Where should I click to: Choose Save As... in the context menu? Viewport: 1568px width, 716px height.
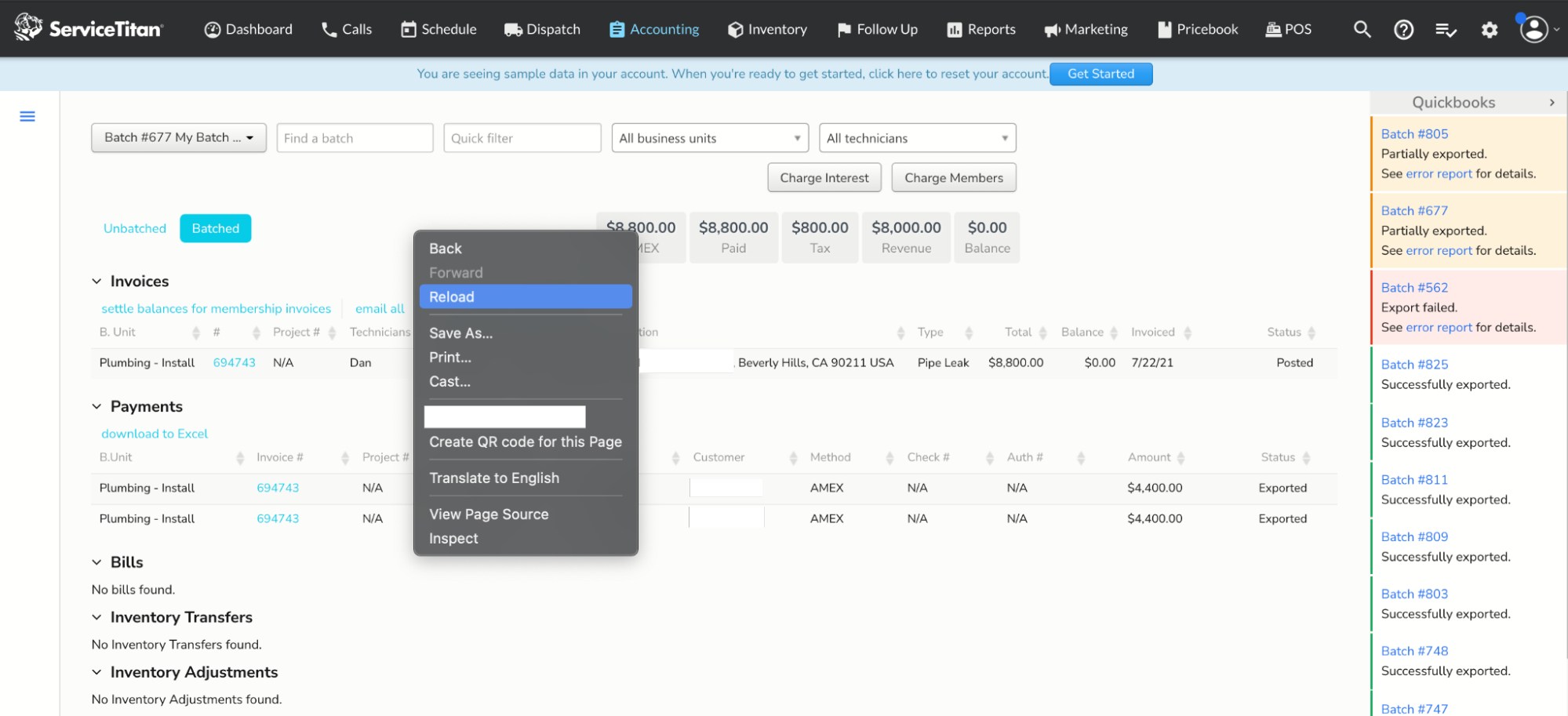[526, 333]
